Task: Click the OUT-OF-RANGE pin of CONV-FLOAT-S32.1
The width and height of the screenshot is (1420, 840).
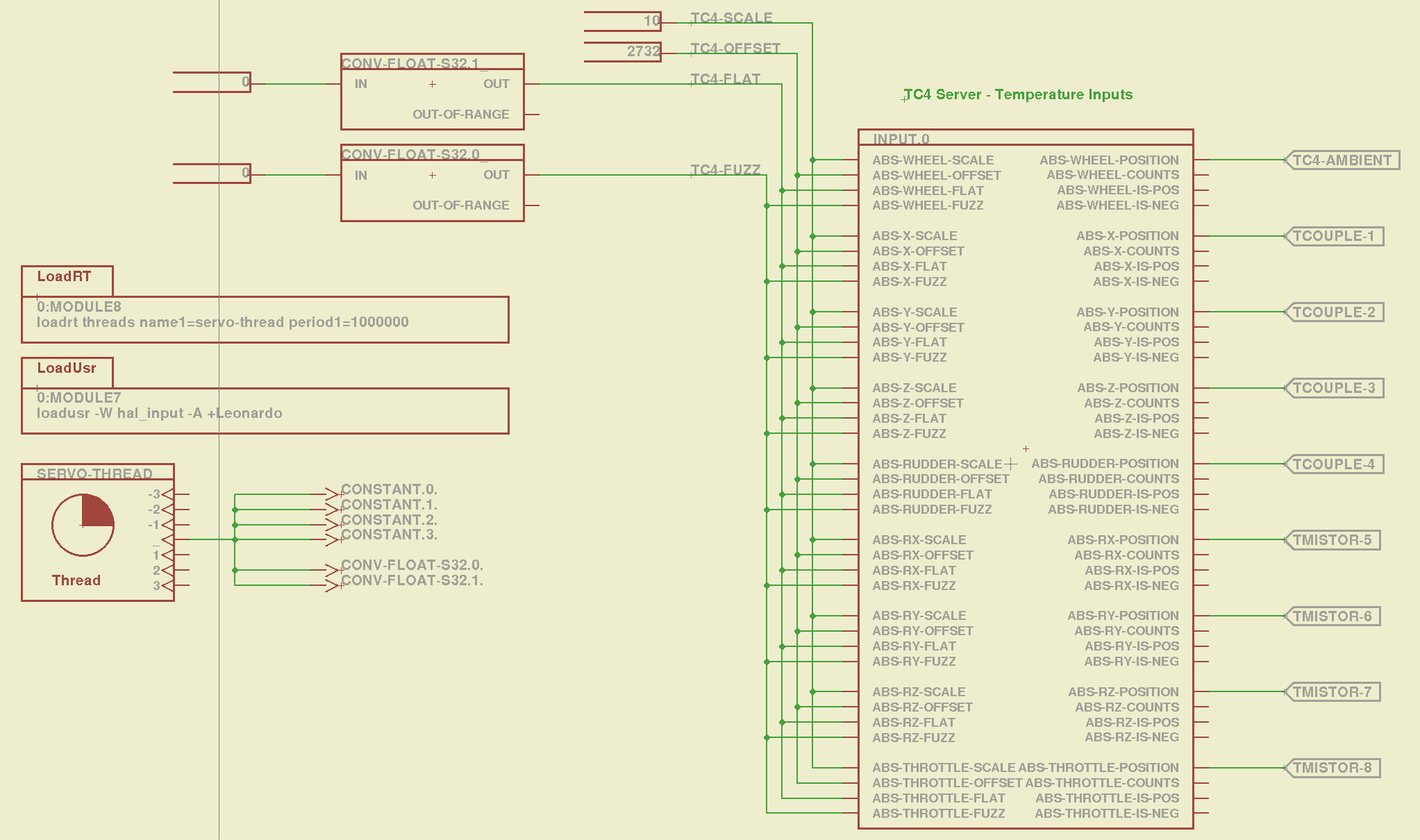Action: point(460,115)
